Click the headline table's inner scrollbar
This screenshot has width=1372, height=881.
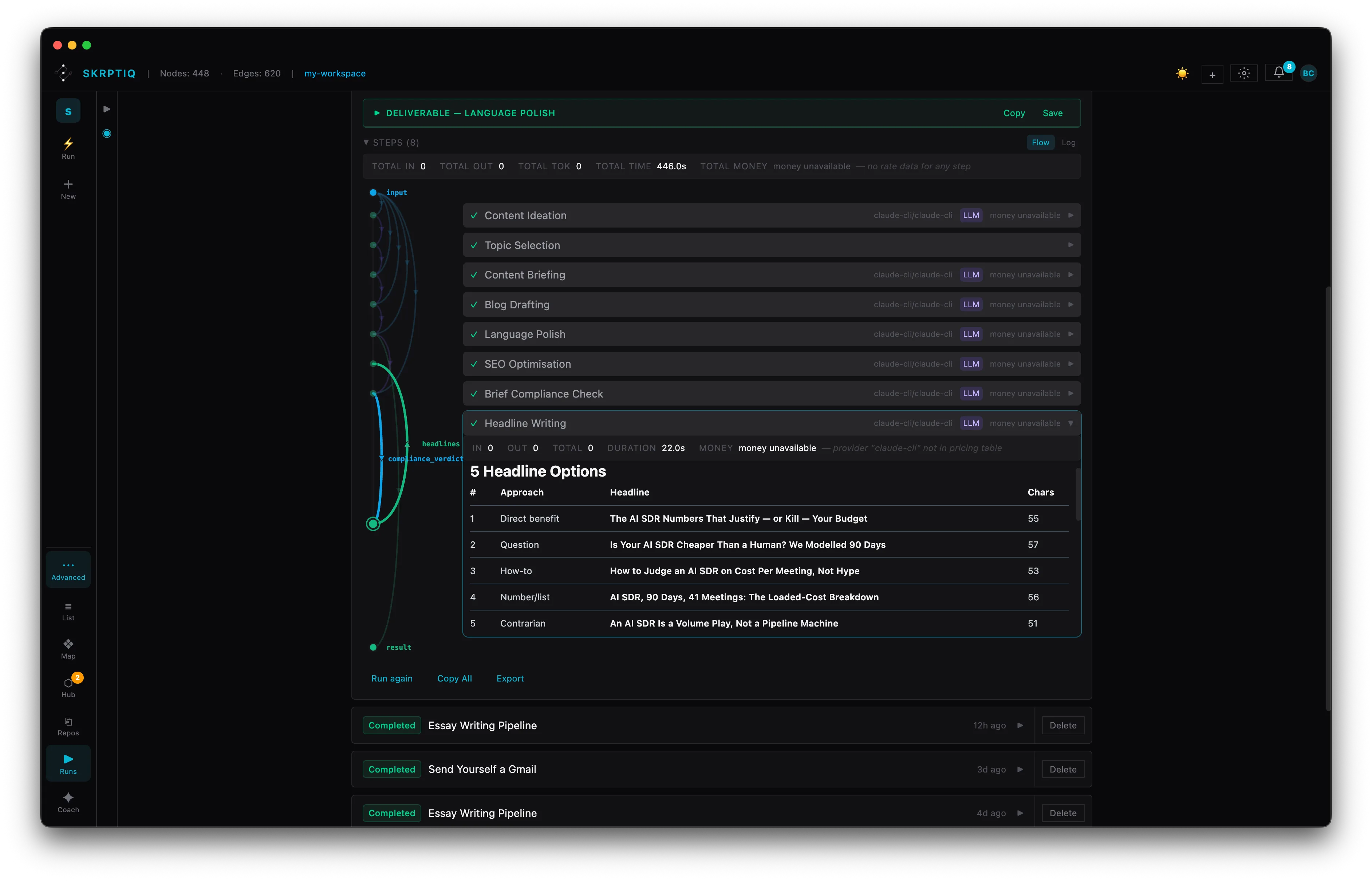(1078, 494)
